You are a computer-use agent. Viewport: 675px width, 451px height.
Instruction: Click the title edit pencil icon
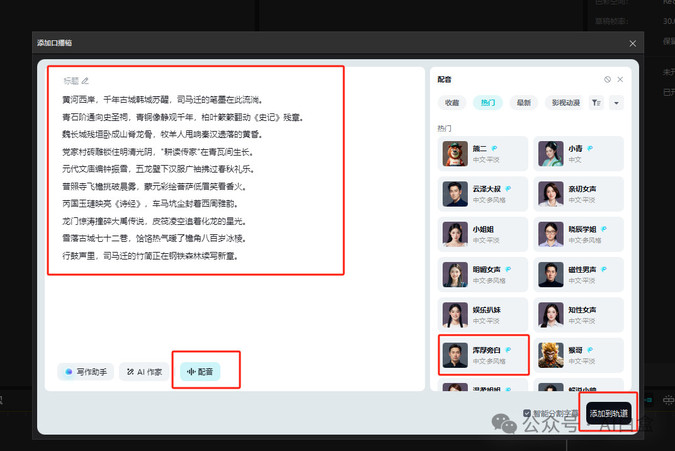pyautogui.click(x=85, y=80)
